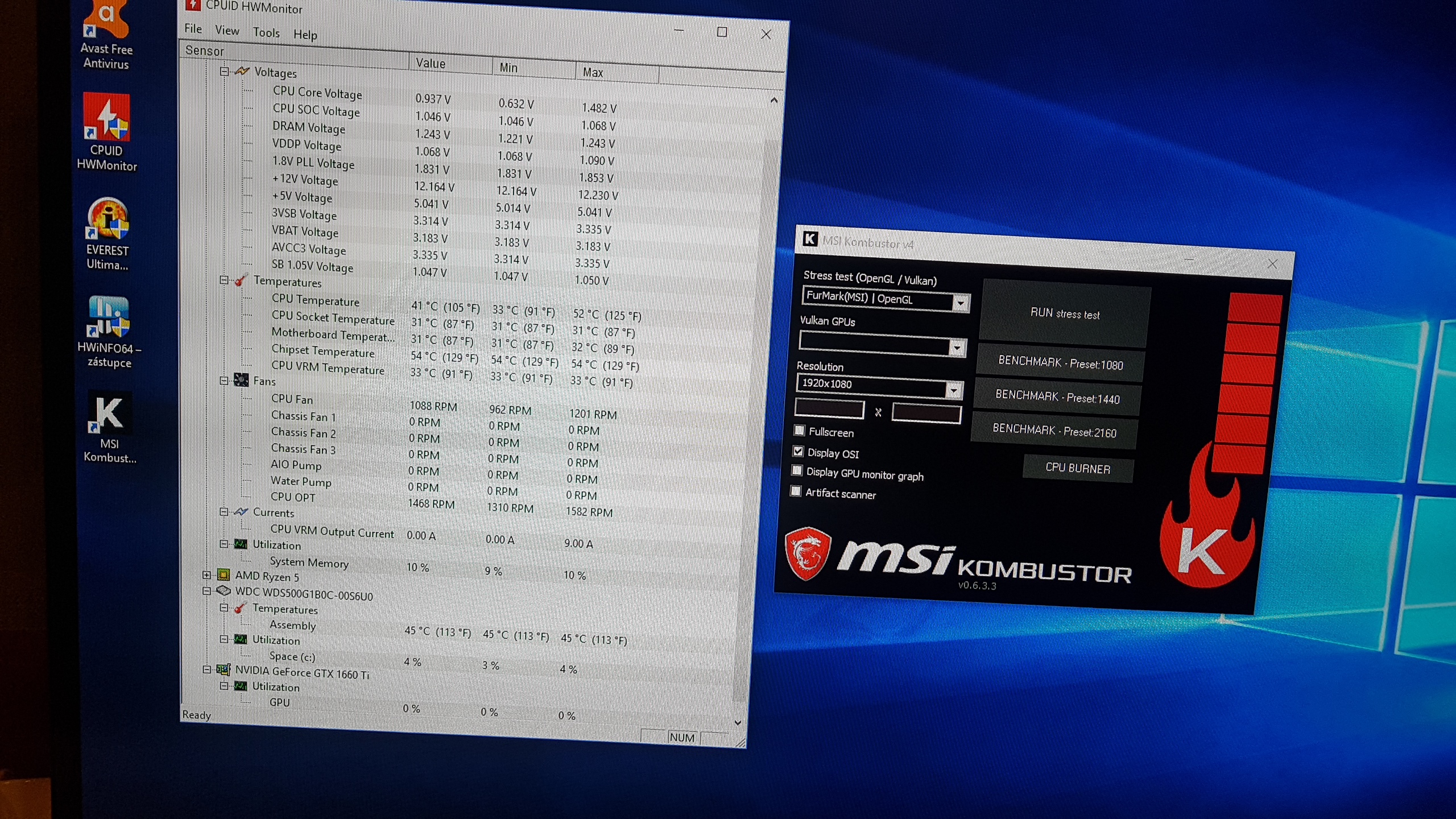Screen dimensions: 1456x819
Task: Open the View menu in HWMonitor
Action: [227, 30]
